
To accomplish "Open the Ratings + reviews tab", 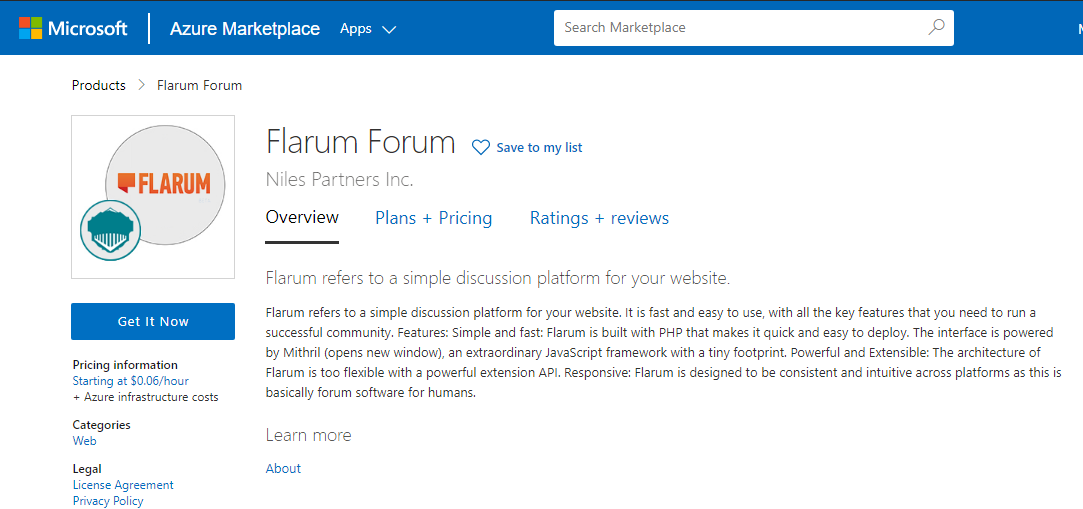I will tap(599, 218).
